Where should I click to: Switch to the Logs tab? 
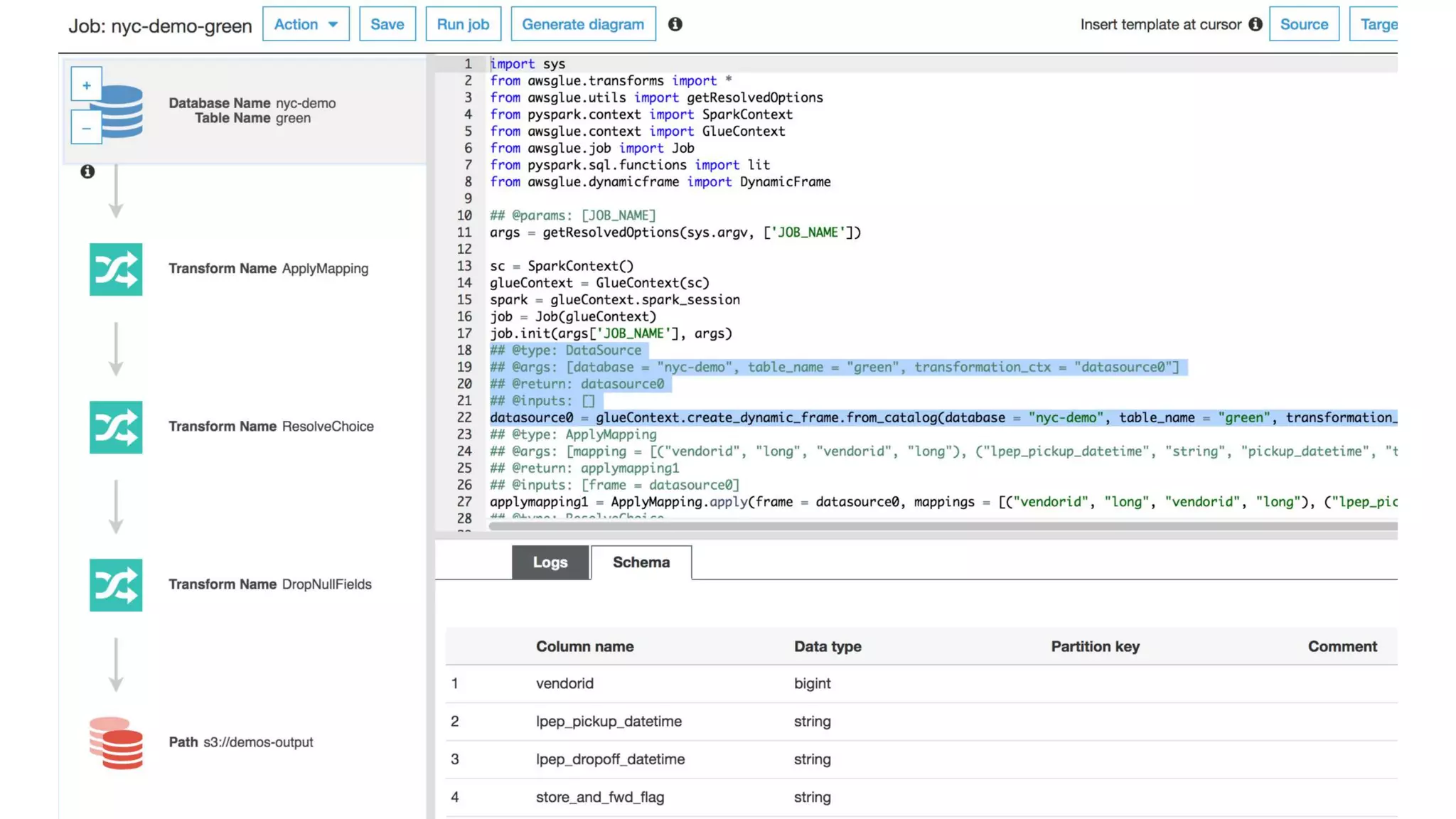pyautogui.click(x=550, y=562)
